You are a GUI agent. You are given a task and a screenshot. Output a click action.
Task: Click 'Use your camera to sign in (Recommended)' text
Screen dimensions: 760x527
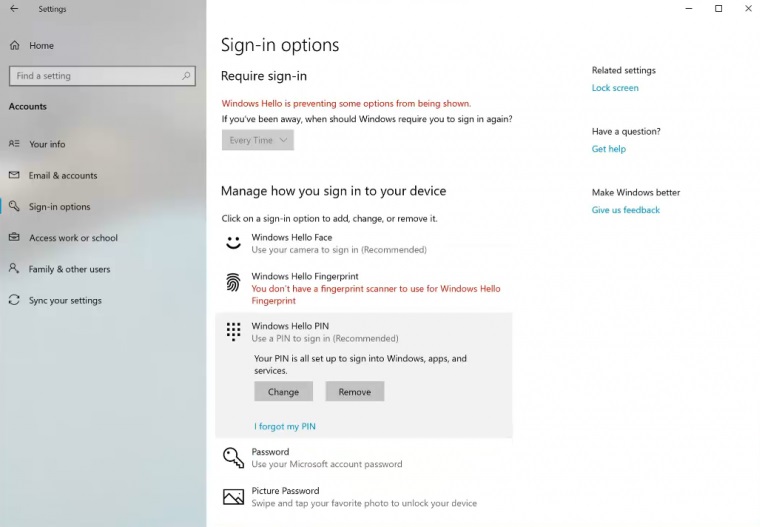click(339, 250)
